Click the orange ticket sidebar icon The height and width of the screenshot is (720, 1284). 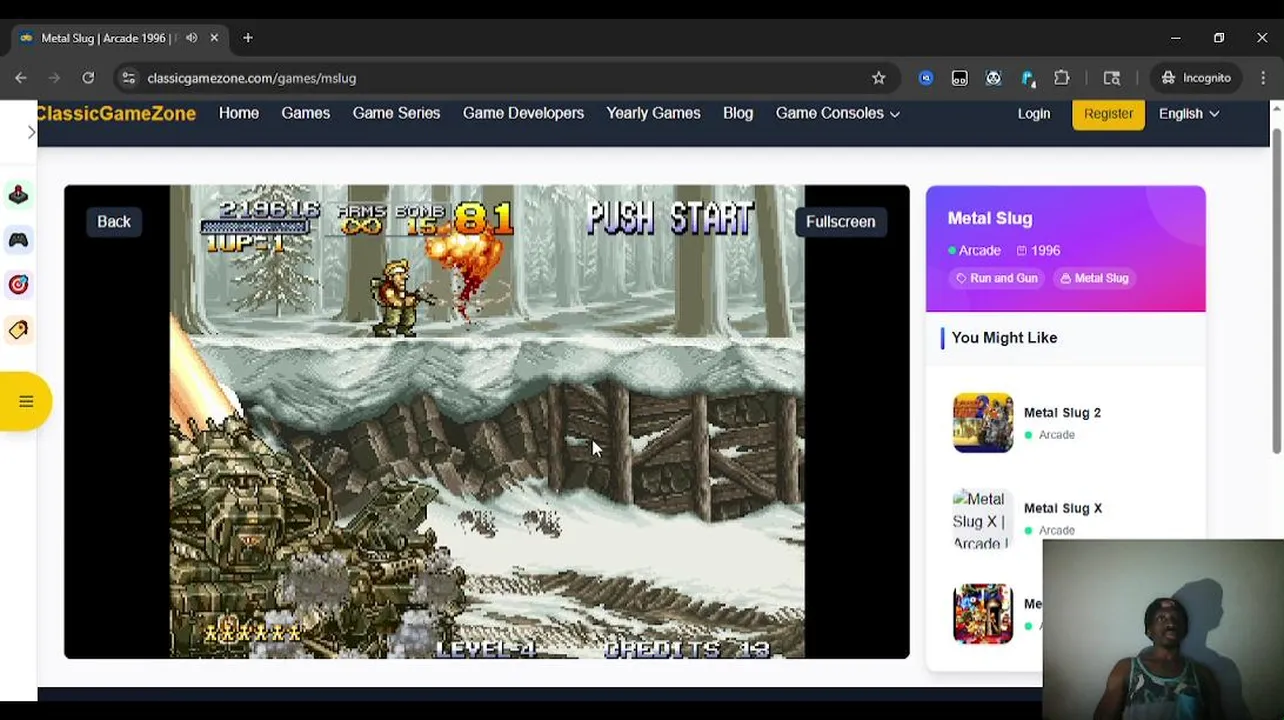18,330
